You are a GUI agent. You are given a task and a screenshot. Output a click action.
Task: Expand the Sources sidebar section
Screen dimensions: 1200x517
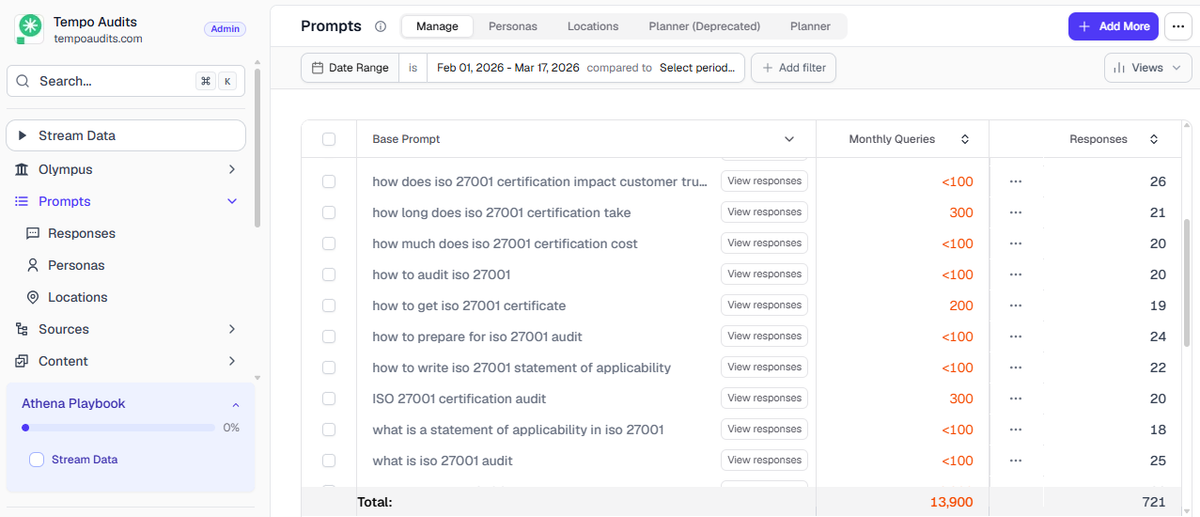232,330
